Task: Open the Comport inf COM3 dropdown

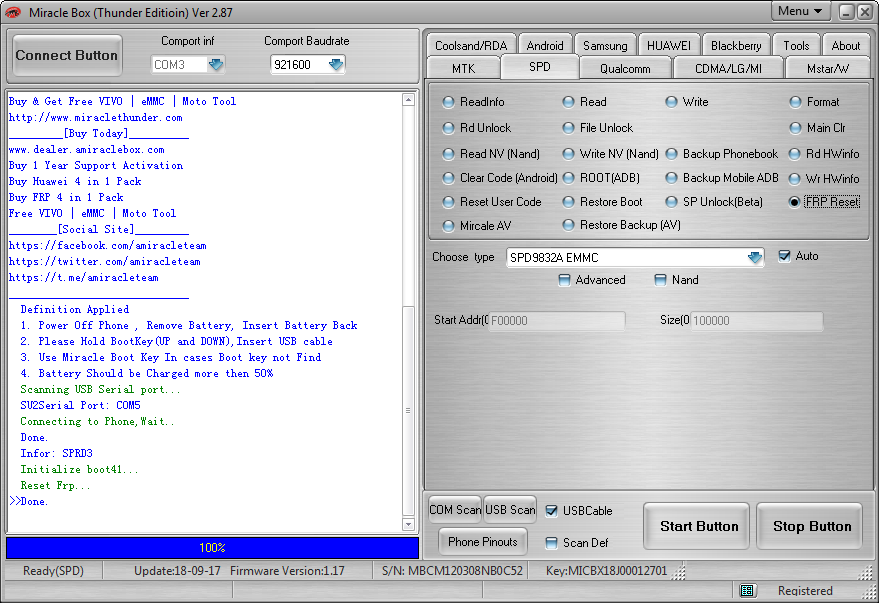Action: [x=216, y=64]
